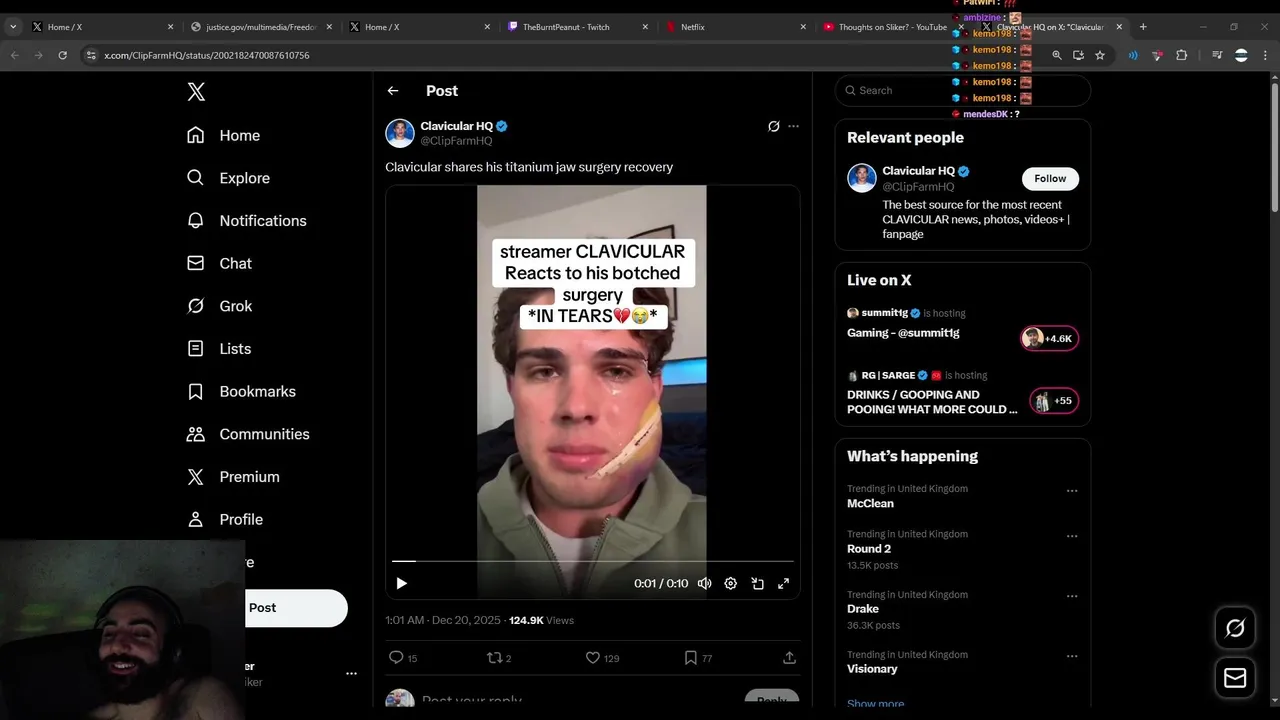The height and width of the screenshot is (720, 1280).
Task: Click the post timestamp Dec 20, 2025
Action: [x=443, y=620]
